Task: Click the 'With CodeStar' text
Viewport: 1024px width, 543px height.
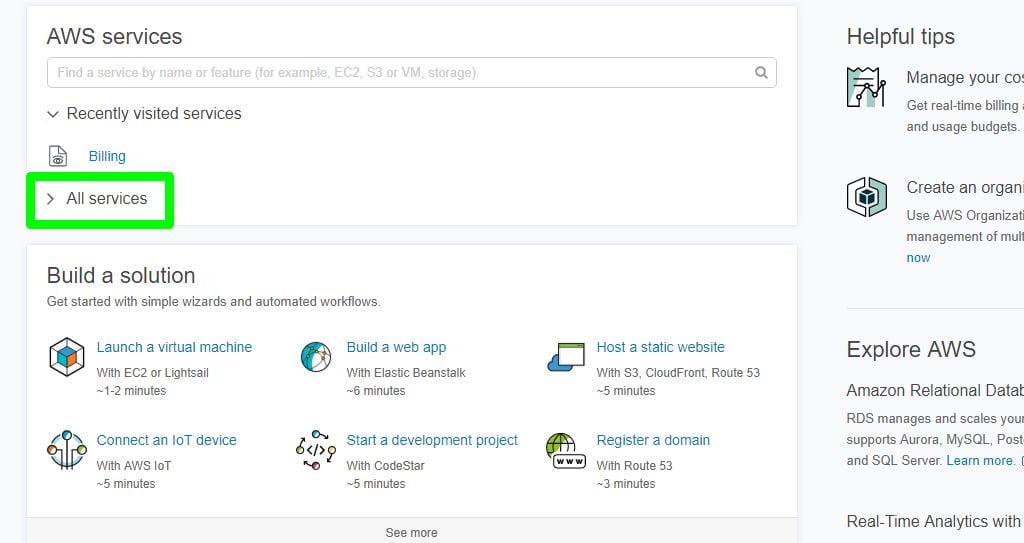Action: click(385, 465)
